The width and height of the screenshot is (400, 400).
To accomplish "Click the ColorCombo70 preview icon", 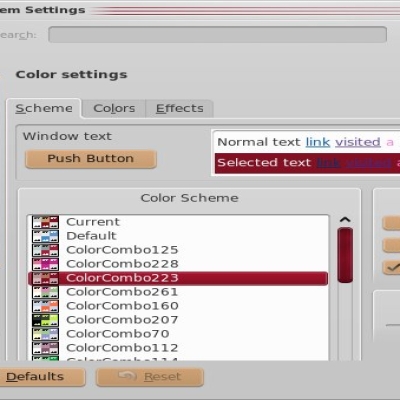I will [45, 334].
